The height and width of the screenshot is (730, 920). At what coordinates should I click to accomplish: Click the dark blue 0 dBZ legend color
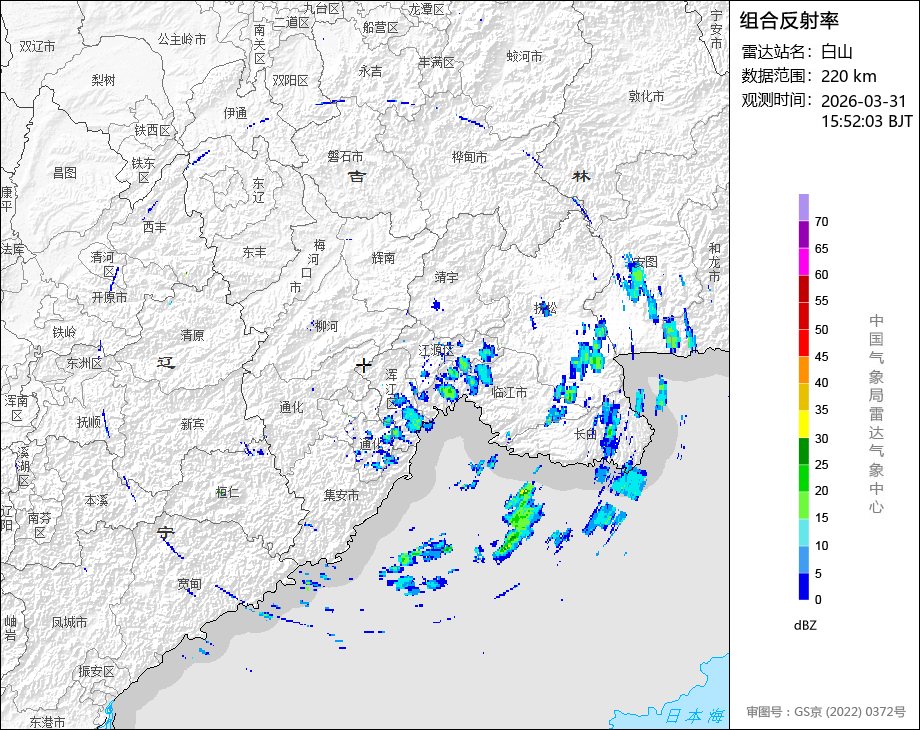pos(804,586)
